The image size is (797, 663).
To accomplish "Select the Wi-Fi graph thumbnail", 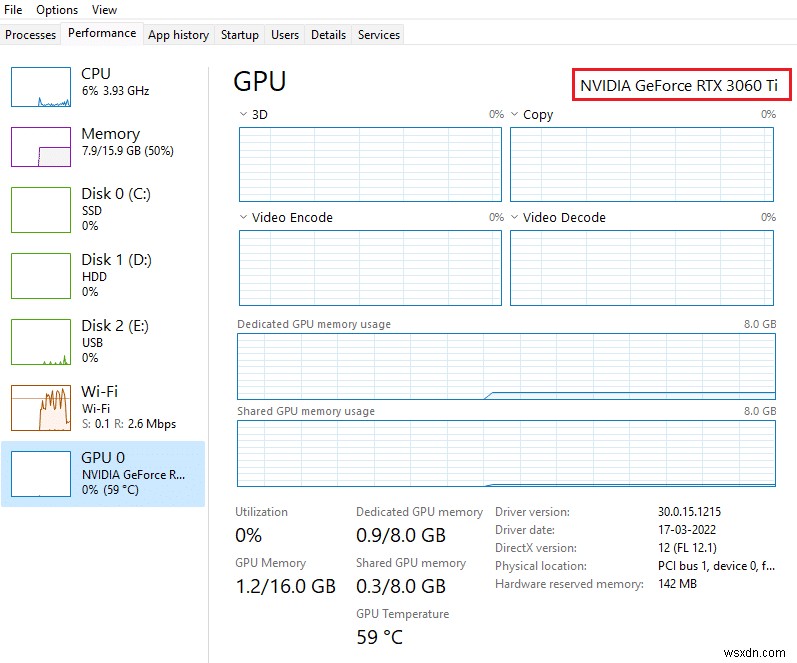I will [x=41, y=408].
